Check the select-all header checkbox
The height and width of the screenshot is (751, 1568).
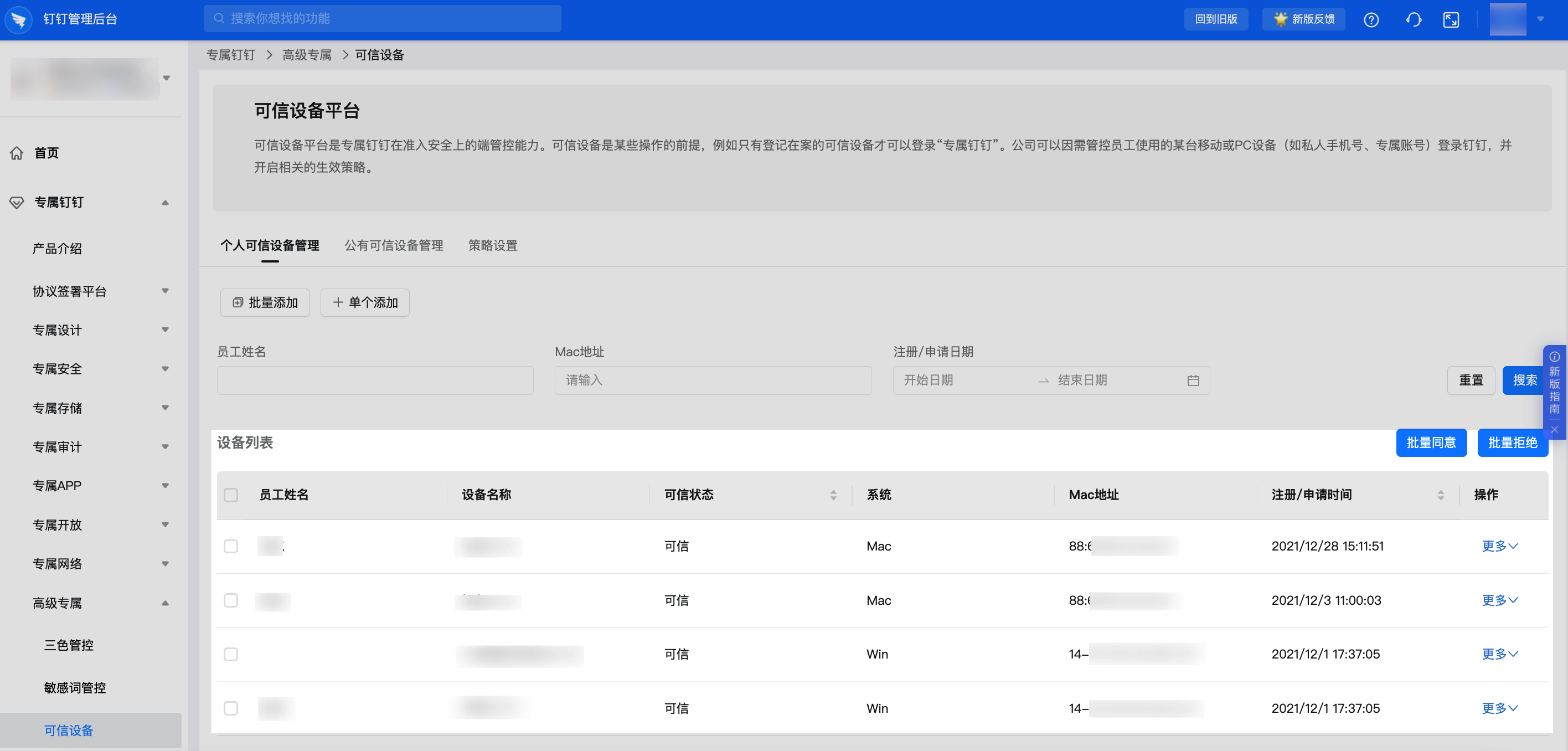[x=231, y=495]
